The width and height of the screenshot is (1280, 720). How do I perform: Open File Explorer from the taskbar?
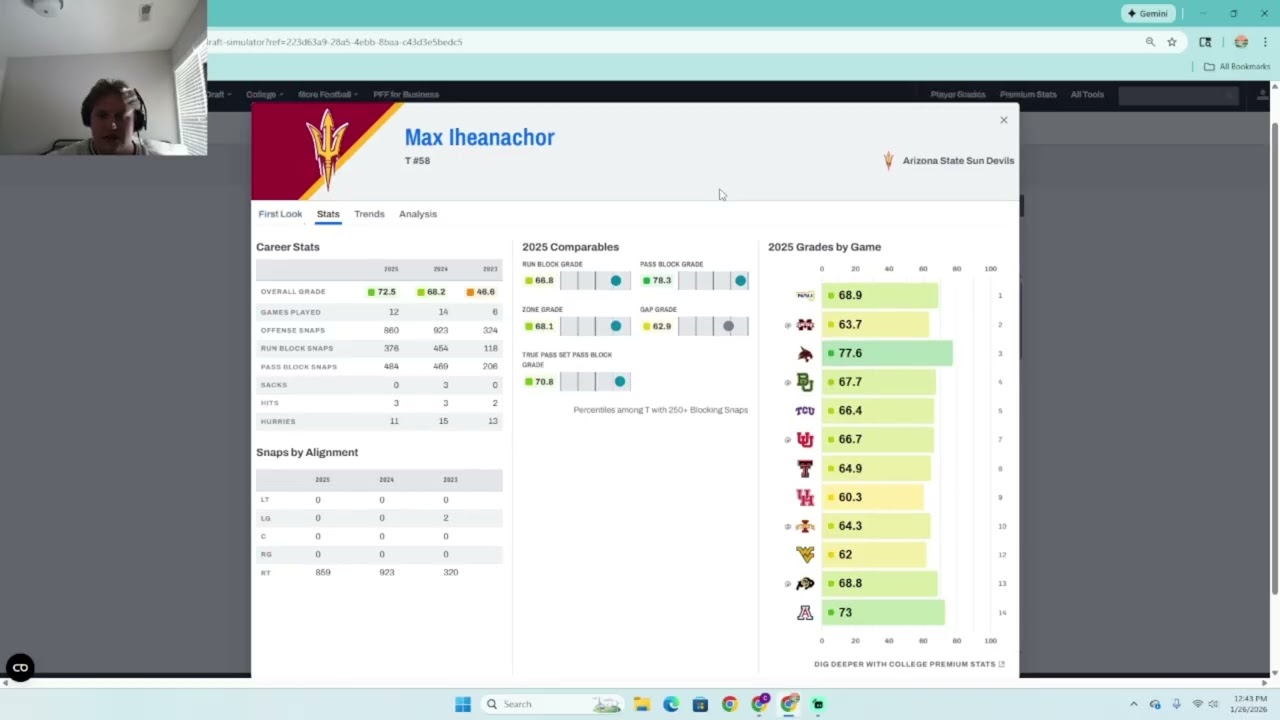tap(642, 704)
